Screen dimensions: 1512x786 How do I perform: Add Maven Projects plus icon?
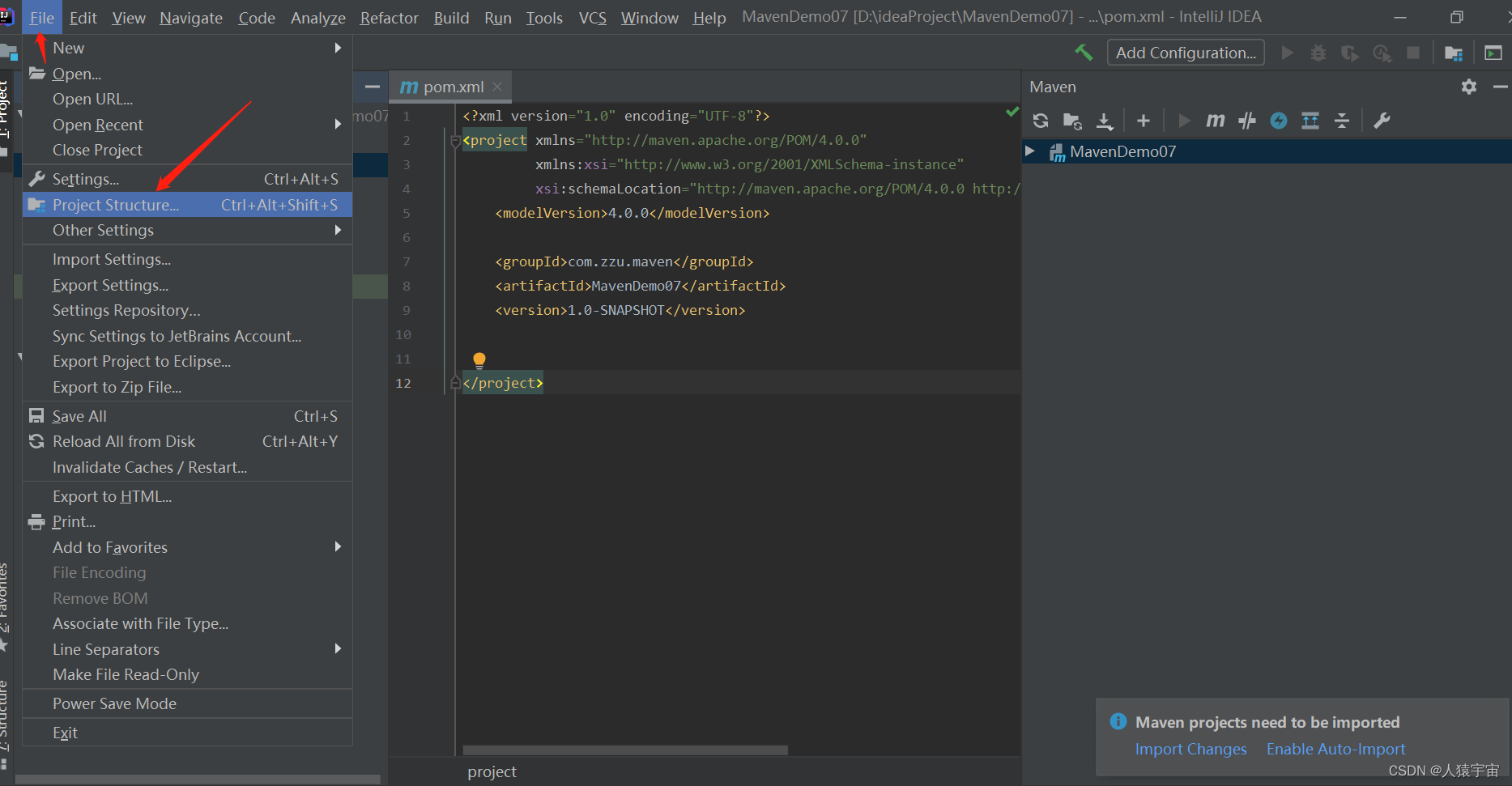click(1144, 121)
